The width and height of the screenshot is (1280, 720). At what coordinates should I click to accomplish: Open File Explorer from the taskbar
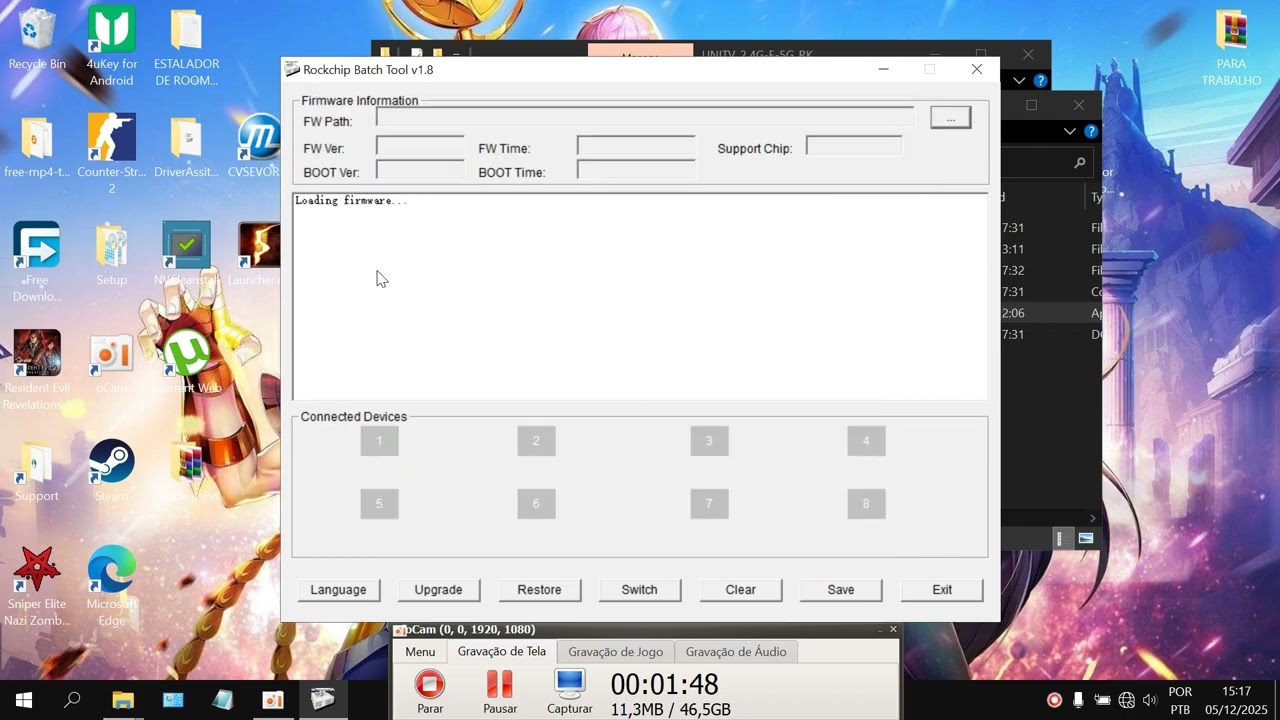(x=122, y=700)
